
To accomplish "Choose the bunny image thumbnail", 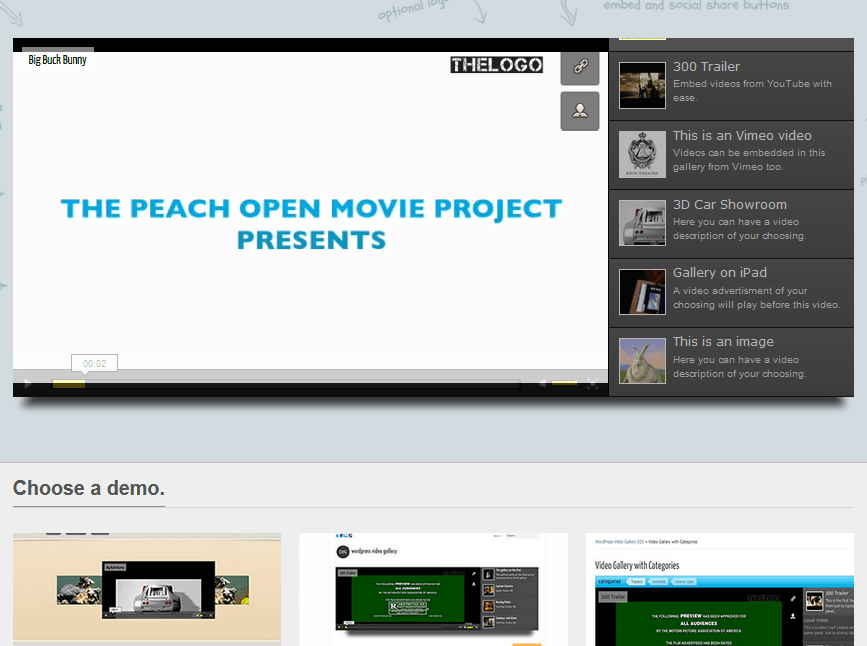I will [x=643, y=361].
